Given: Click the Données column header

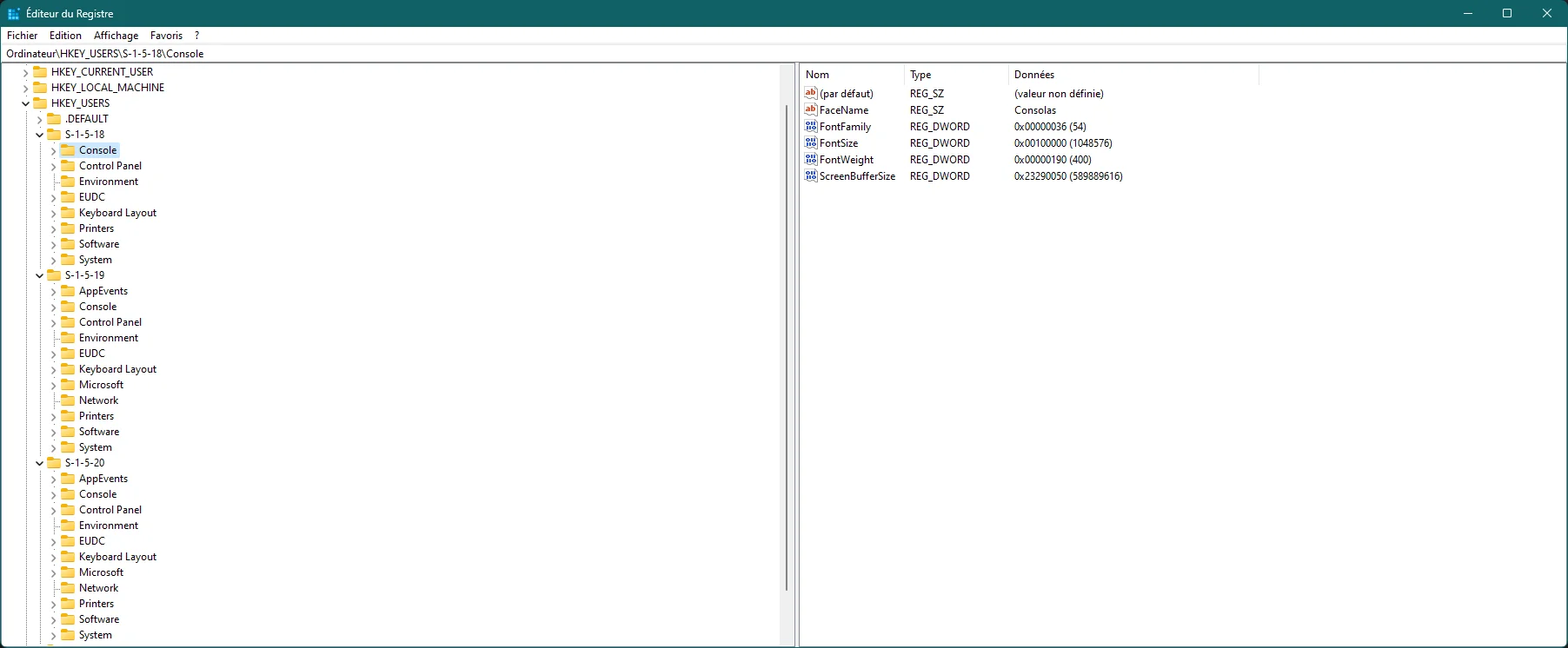Looking at the screenshot, I should 1133,75.
